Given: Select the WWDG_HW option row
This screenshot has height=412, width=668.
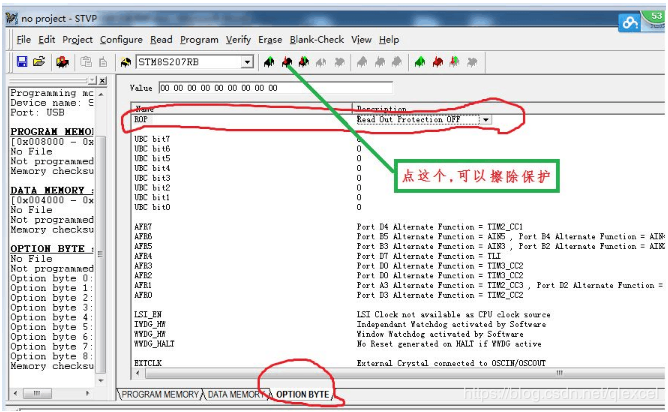Looking at the screenshot, I should (150, 334).
